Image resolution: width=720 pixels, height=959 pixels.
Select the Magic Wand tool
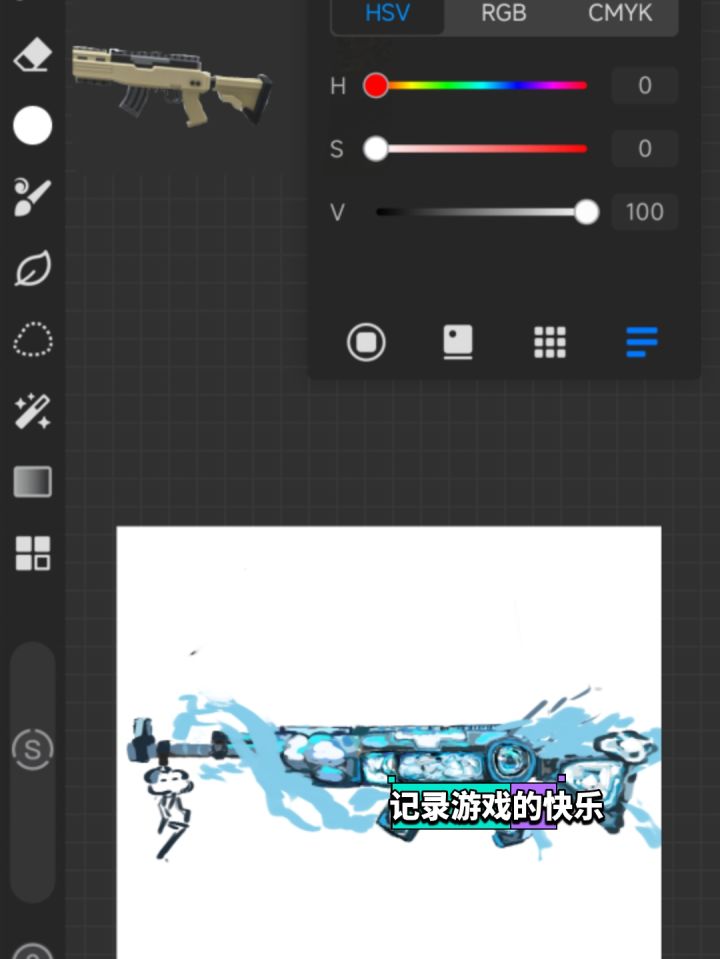[32, 410]
